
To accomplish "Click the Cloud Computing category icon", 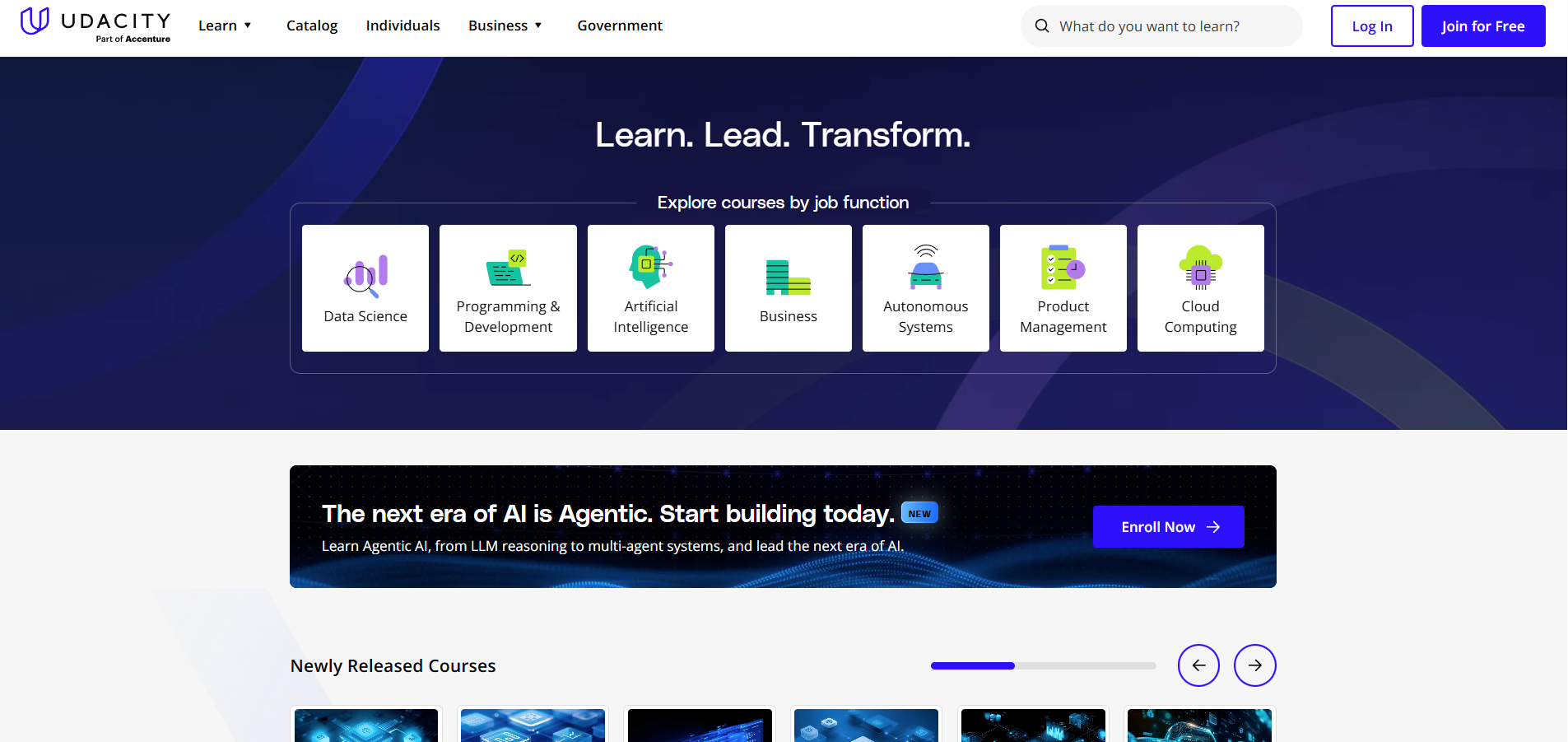I will pos(1200,268).
